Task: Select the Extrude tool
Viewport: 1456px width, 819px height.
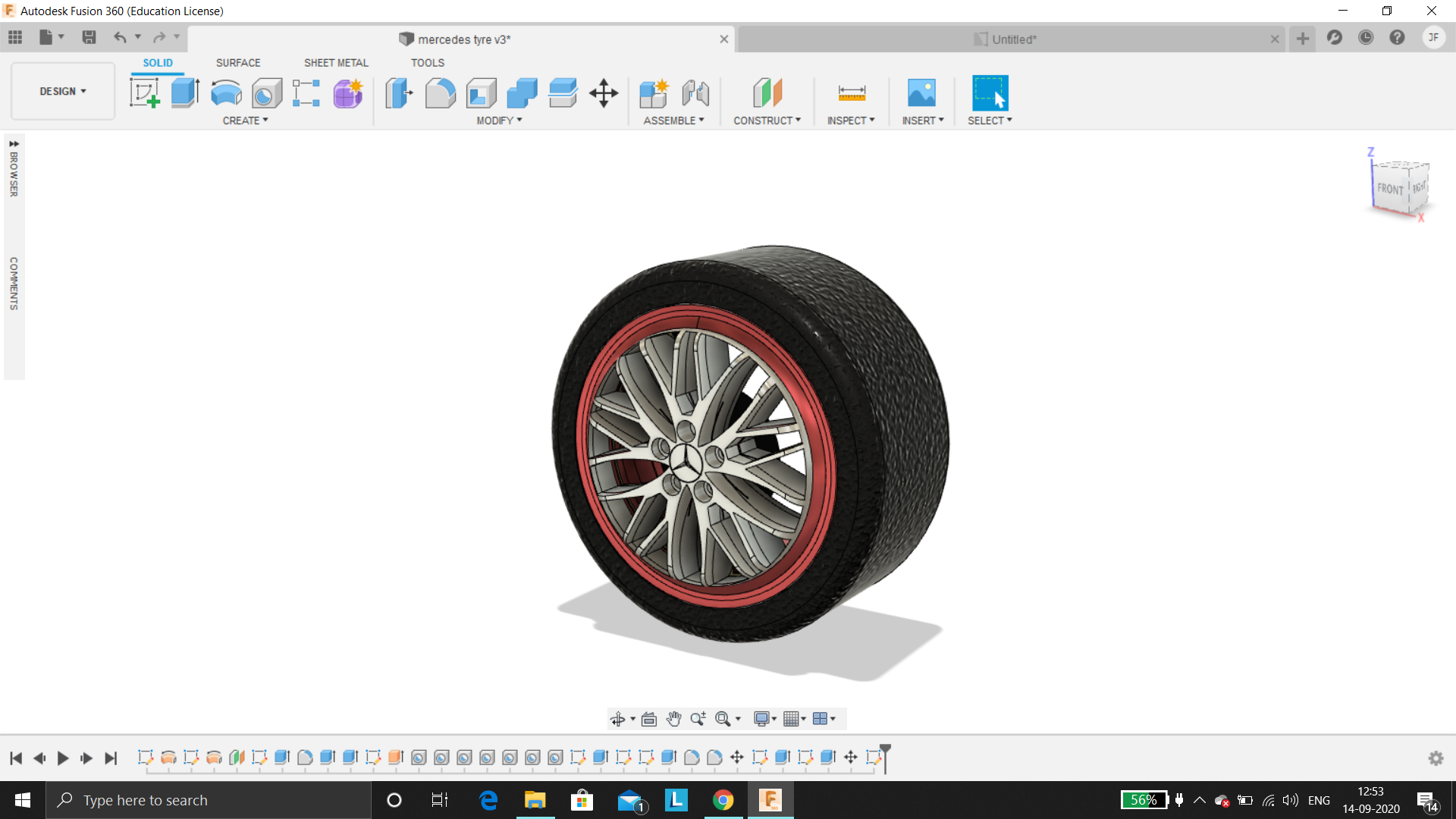Action: (185, 93)
